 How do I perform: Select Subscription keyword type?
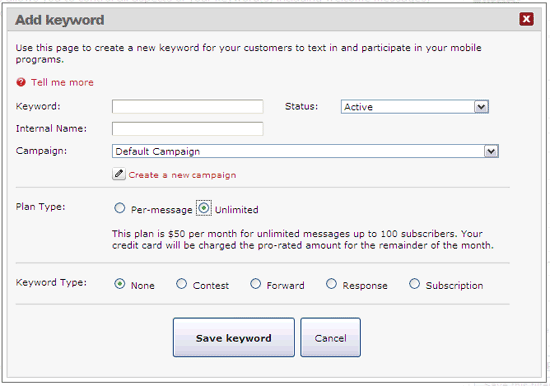click(414, 284)
